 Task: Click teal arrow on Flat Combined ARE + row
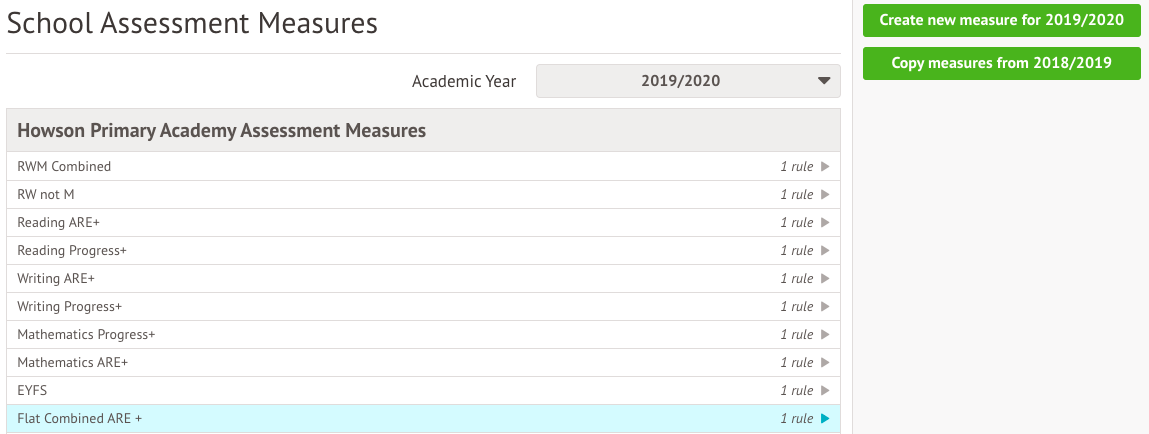825,419
